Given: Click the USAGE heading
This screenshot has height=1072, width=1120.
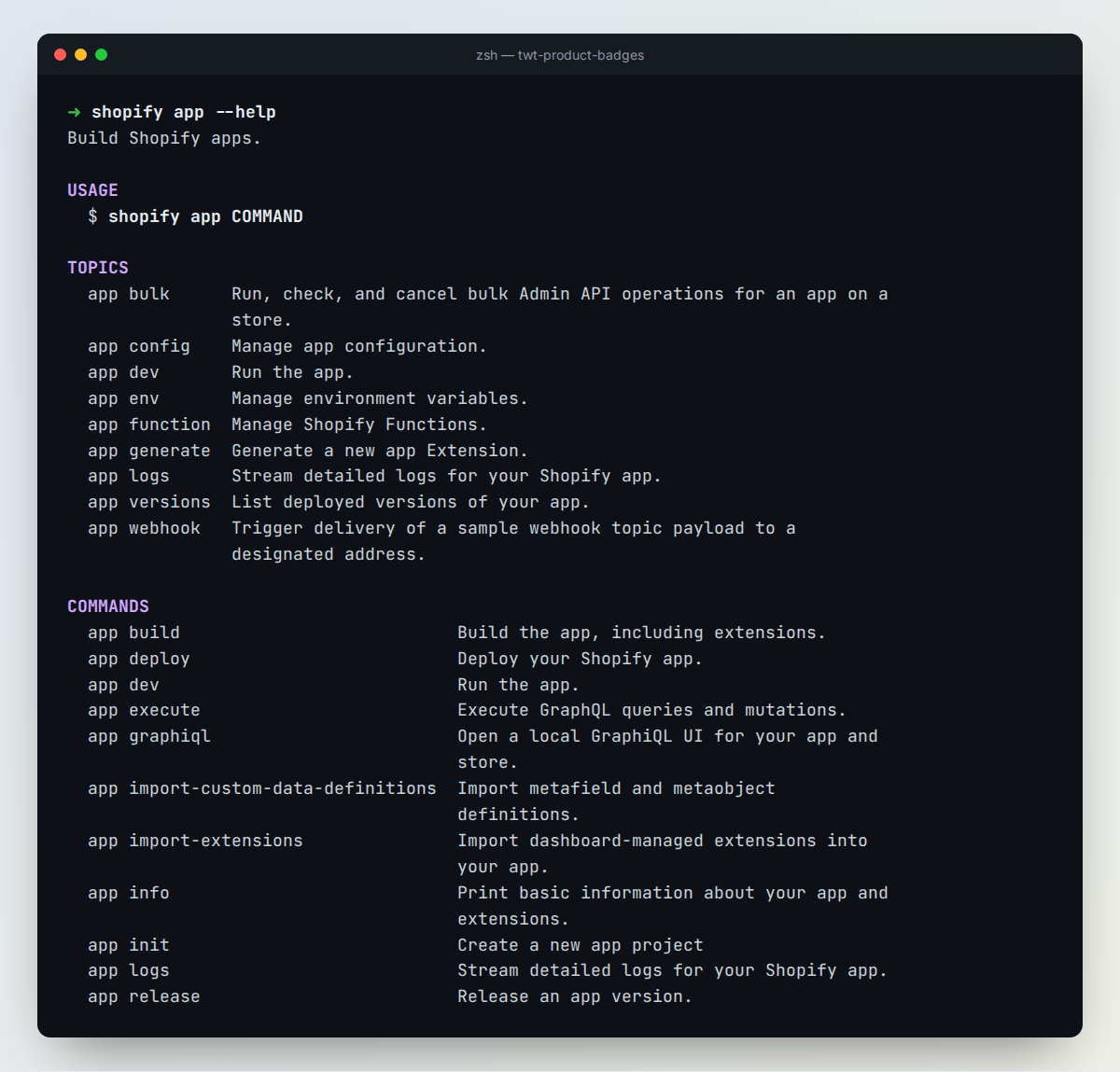Looking at the screenshot, I should click(92, 190).
